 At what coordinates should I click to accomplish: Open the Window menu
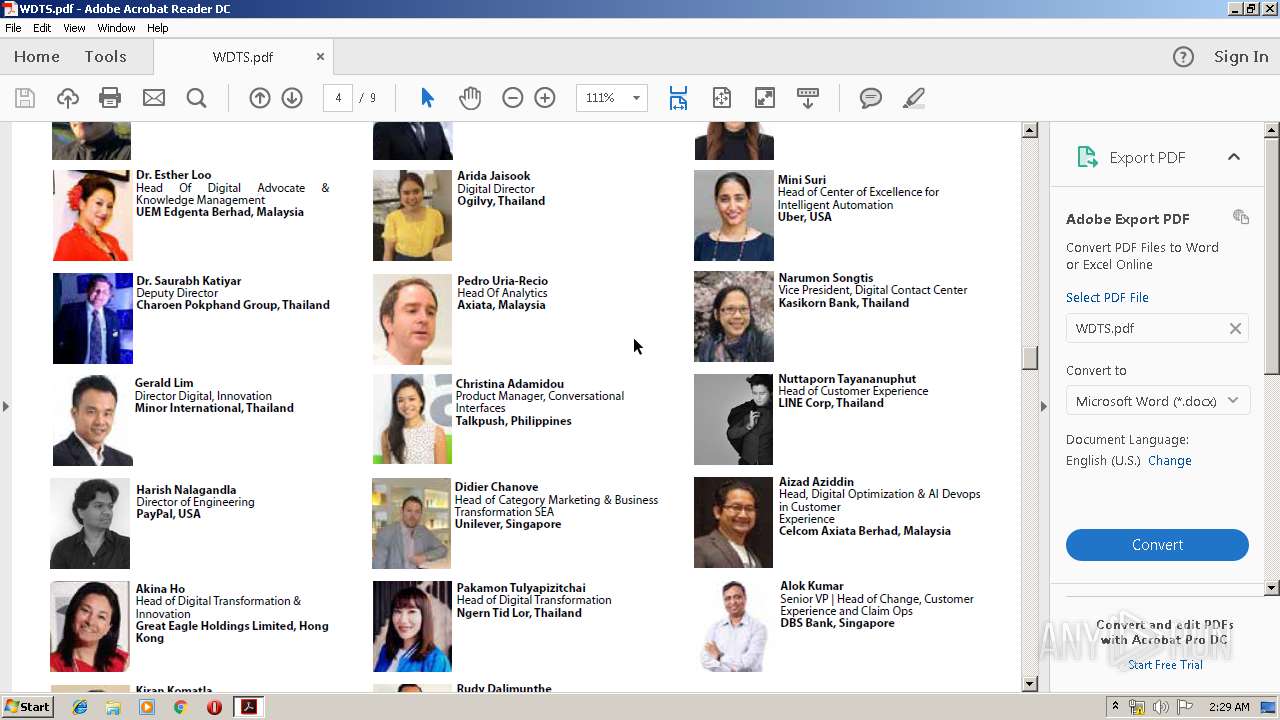pos(116,28)
